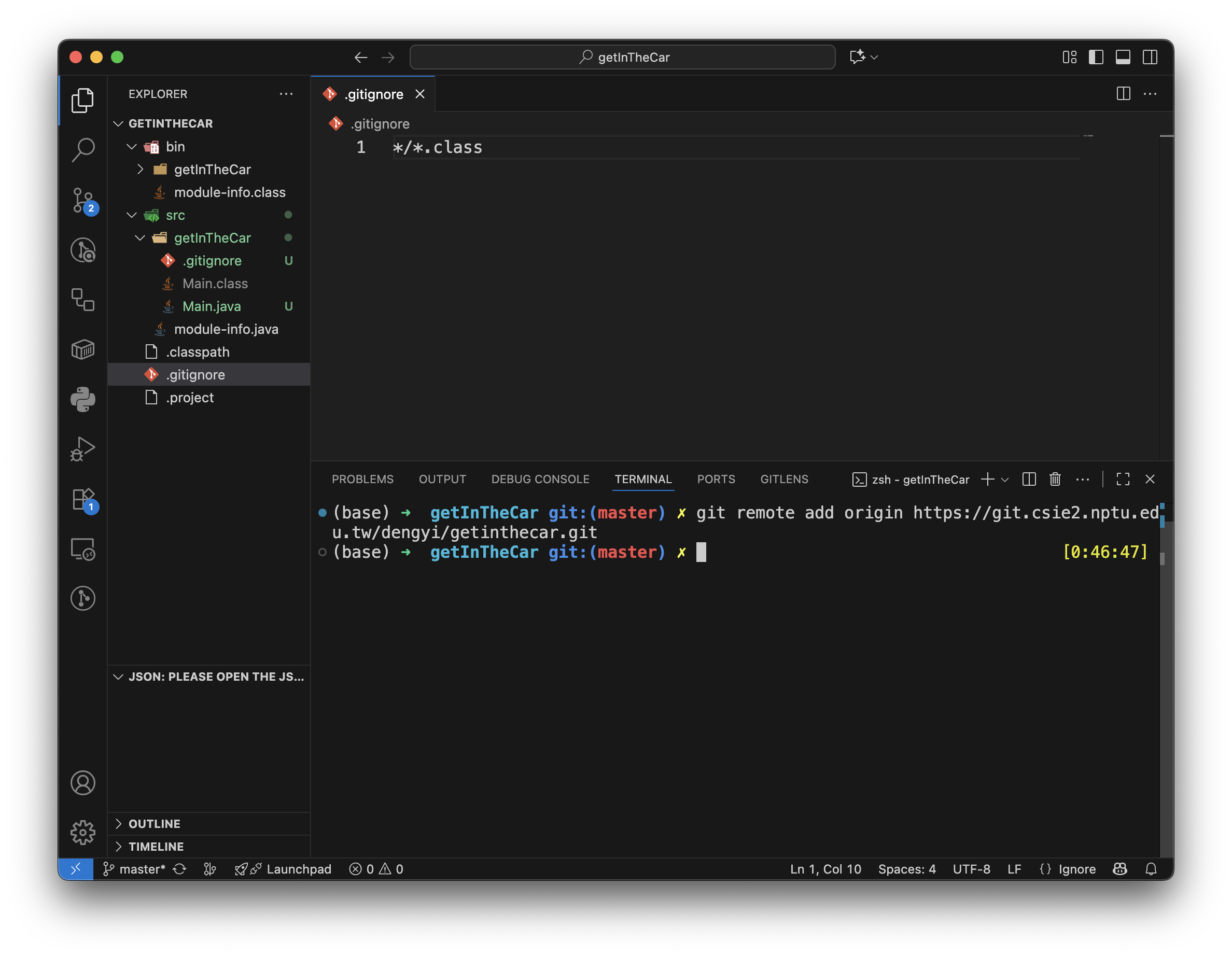The height and width of the screenshot is (957, 1232).
Task: Switch to the PROBLEMS panel tab
Action: pyautogui.click(x=363, y=480)
